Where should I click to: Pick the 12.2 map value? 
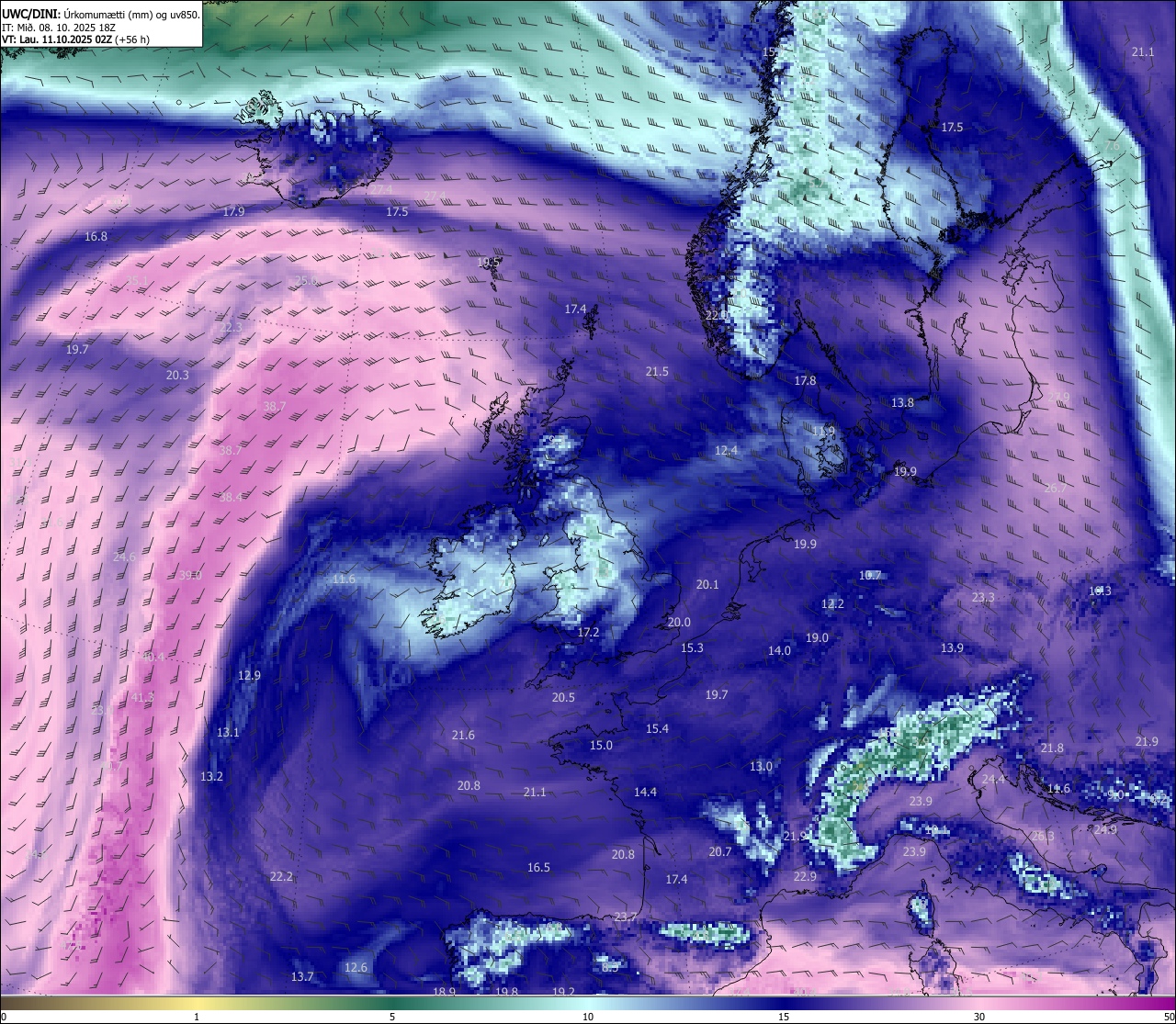832,603
